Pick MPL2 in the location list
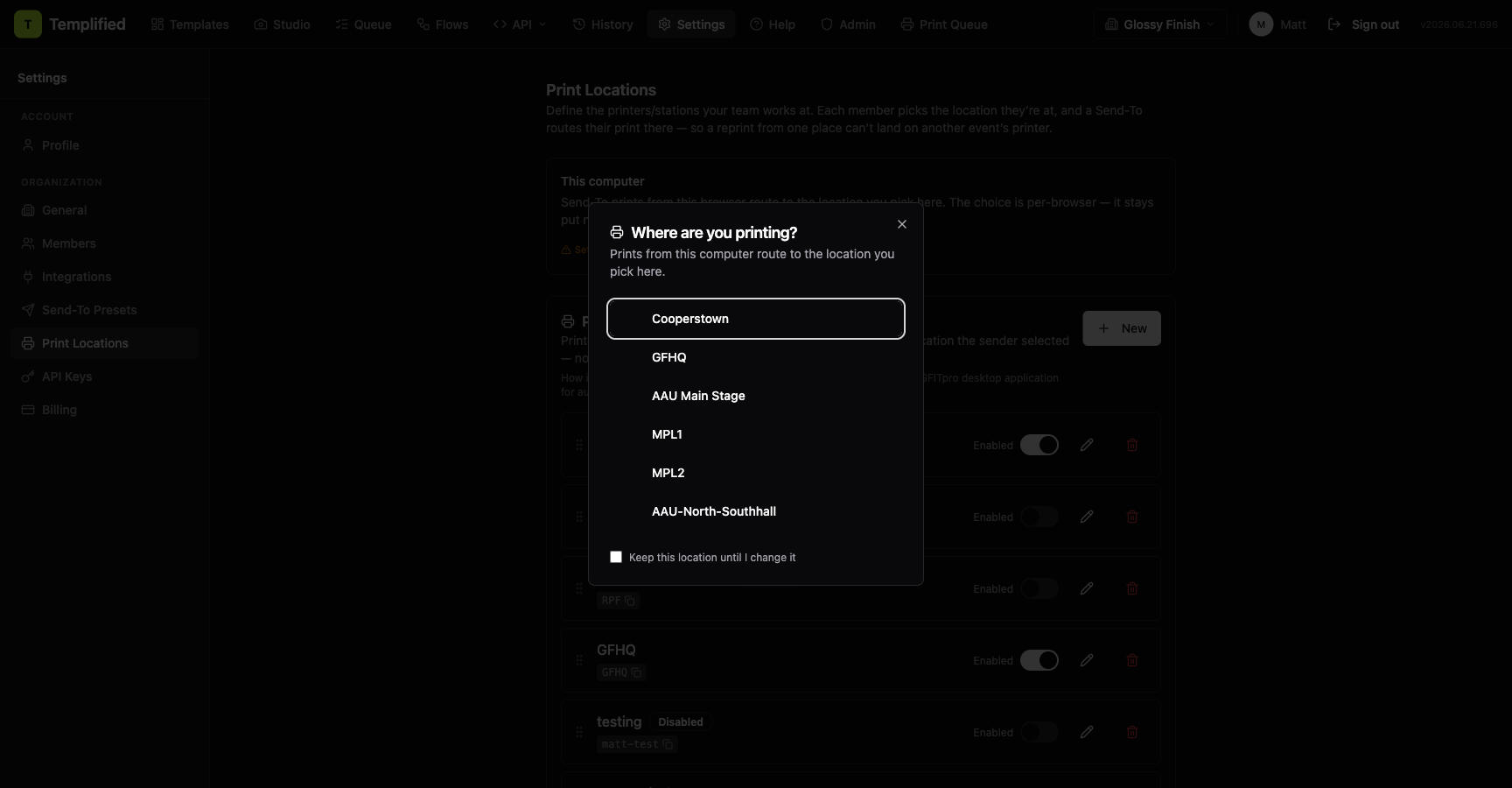 [756, 473]
